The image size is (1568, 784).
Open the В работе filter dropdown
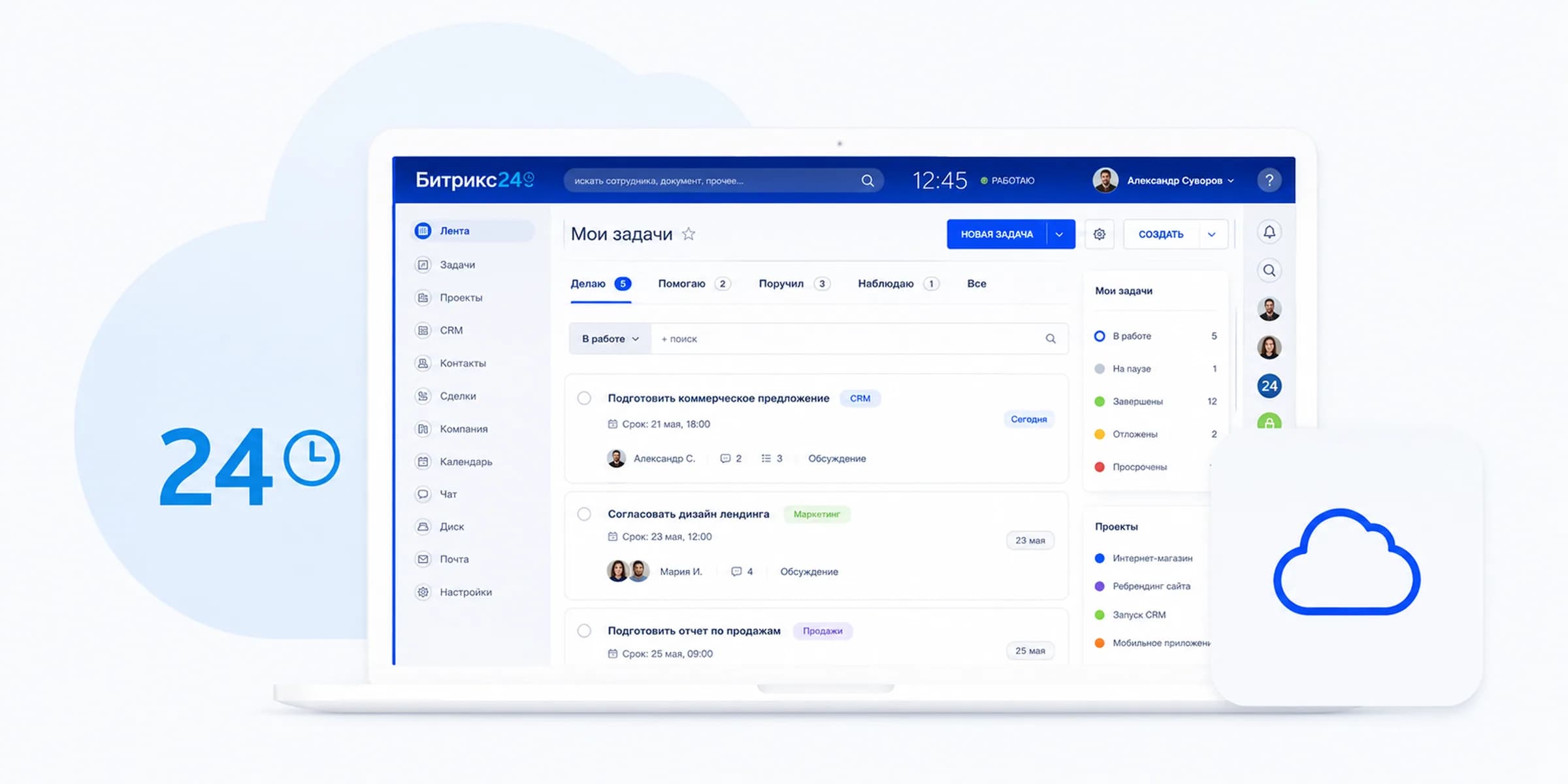click(610, 338)
